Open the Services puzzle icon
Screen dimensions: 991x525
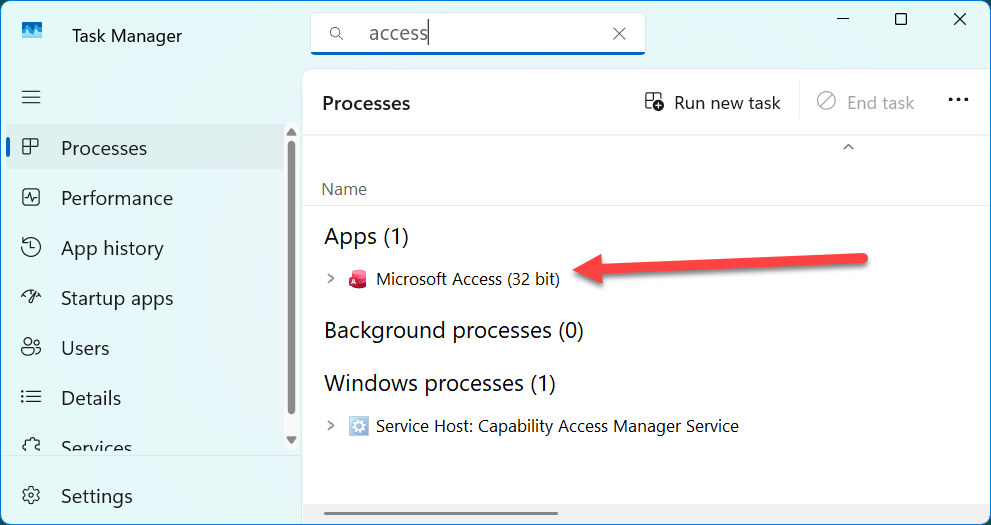[31, 445]
